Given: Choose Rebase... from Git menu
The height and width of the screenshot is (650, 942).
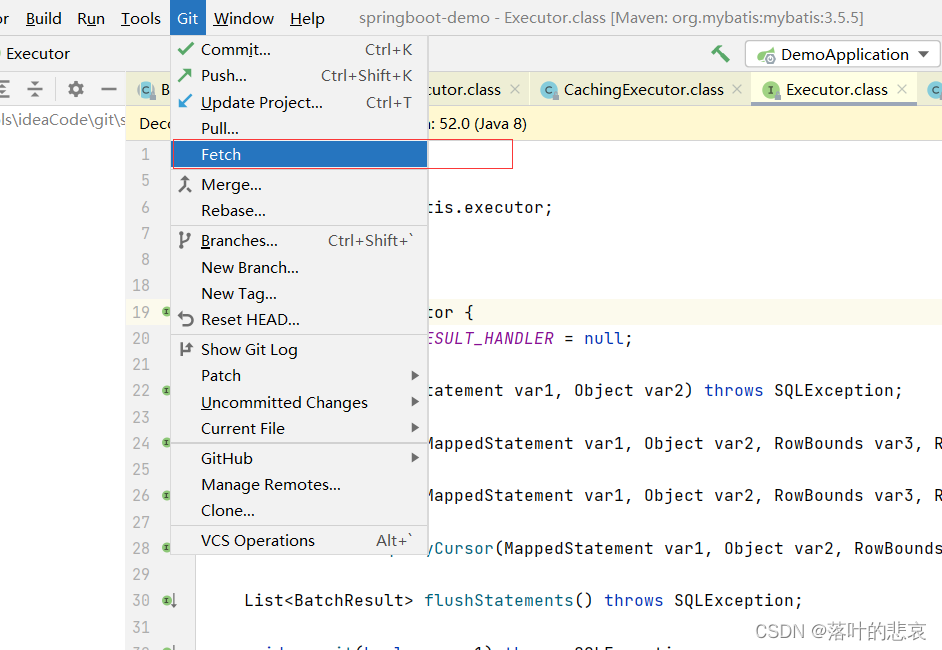Looking at the screenshot, I should (299, 211).
